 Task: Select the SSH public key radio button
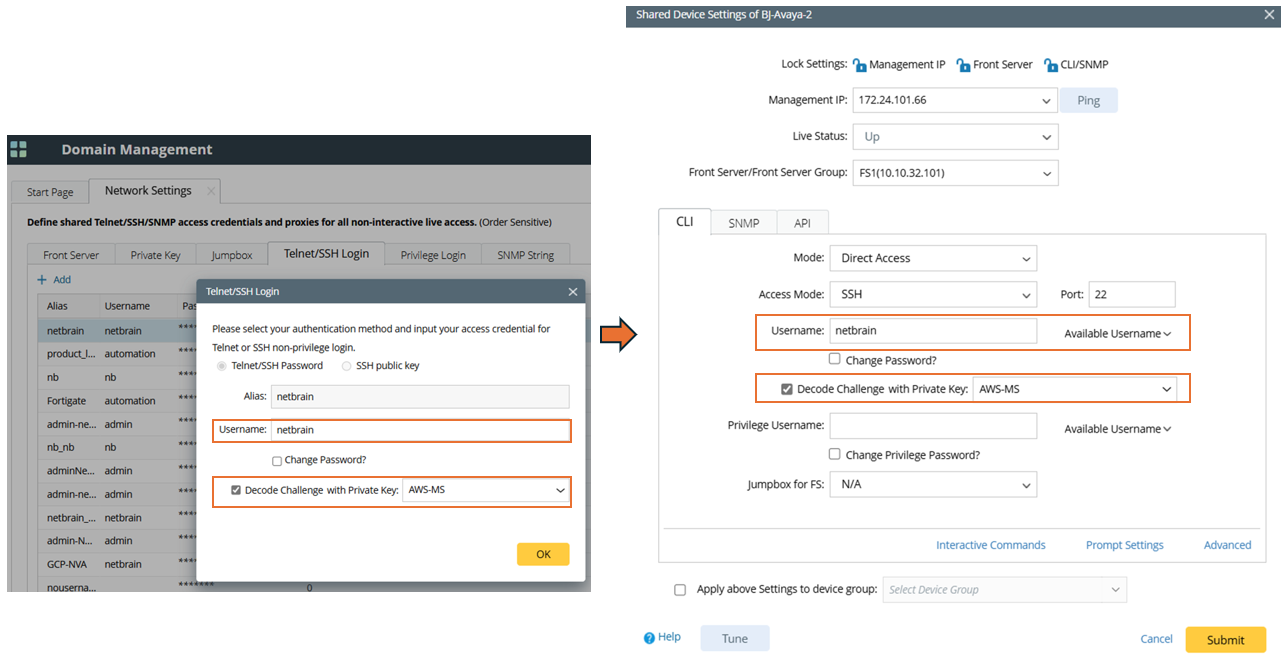(x=347, y=366)
